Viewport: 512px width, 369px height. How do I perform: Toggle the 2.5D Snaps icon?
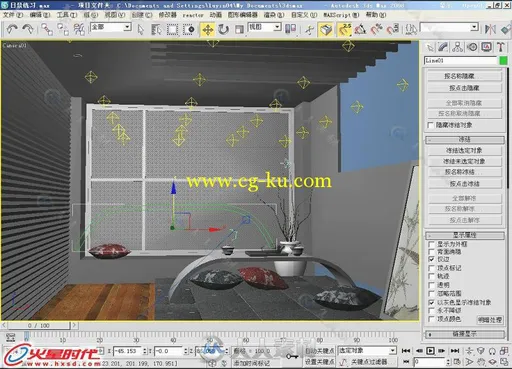tap(344, 30)
